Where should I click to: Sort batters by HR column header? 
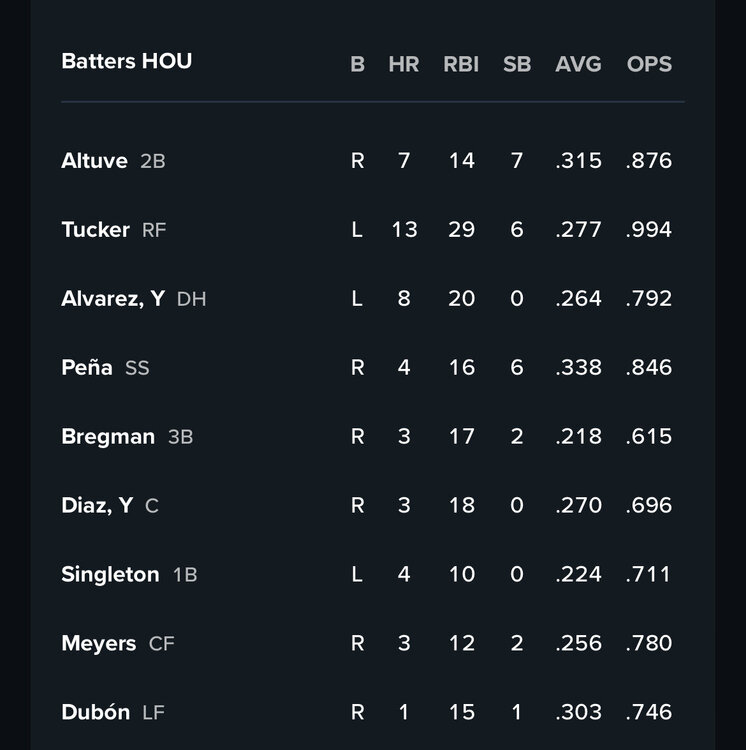(403, 64)
